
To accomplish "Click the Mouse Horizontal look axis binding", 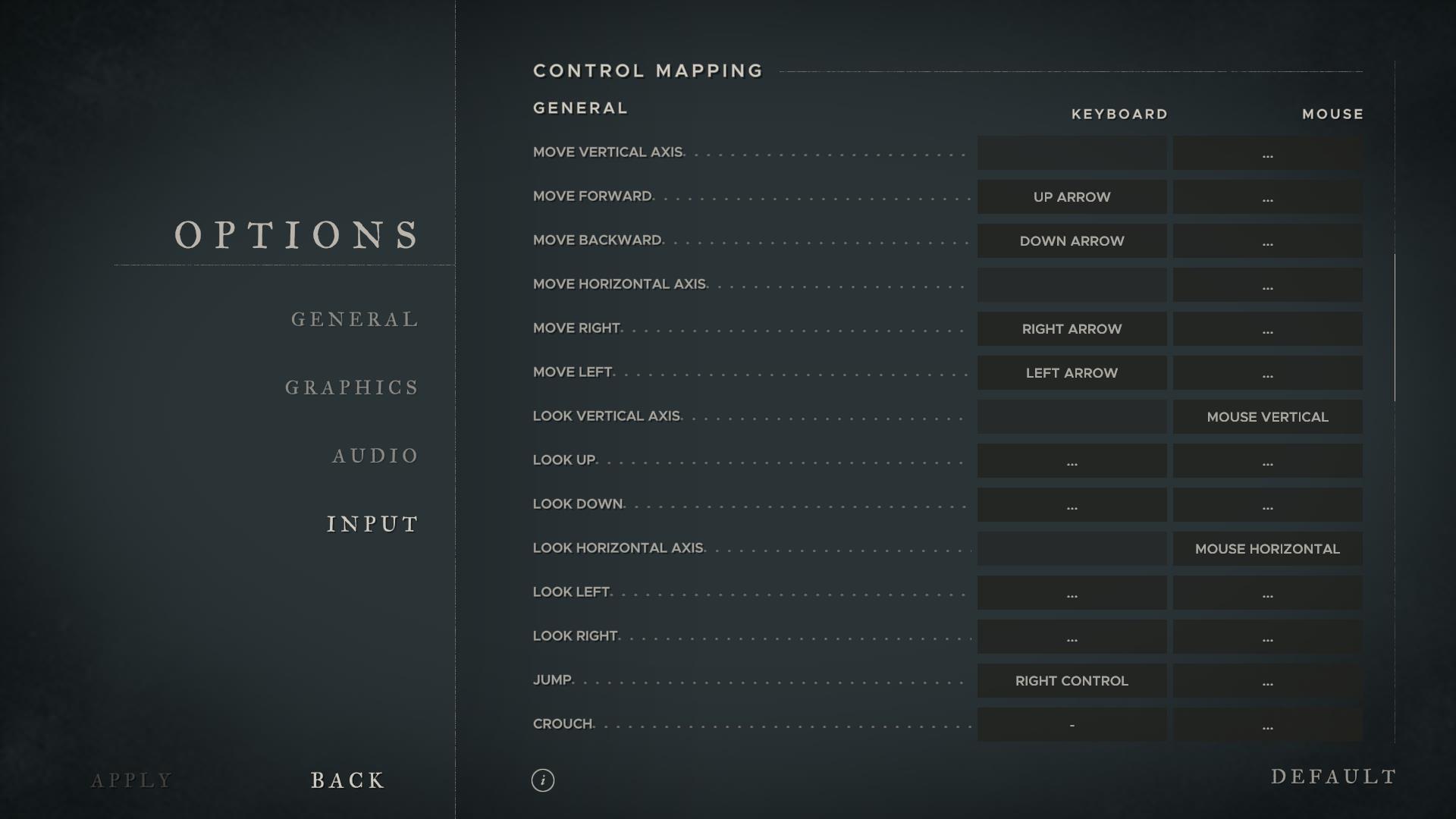I will (1267, 549).
